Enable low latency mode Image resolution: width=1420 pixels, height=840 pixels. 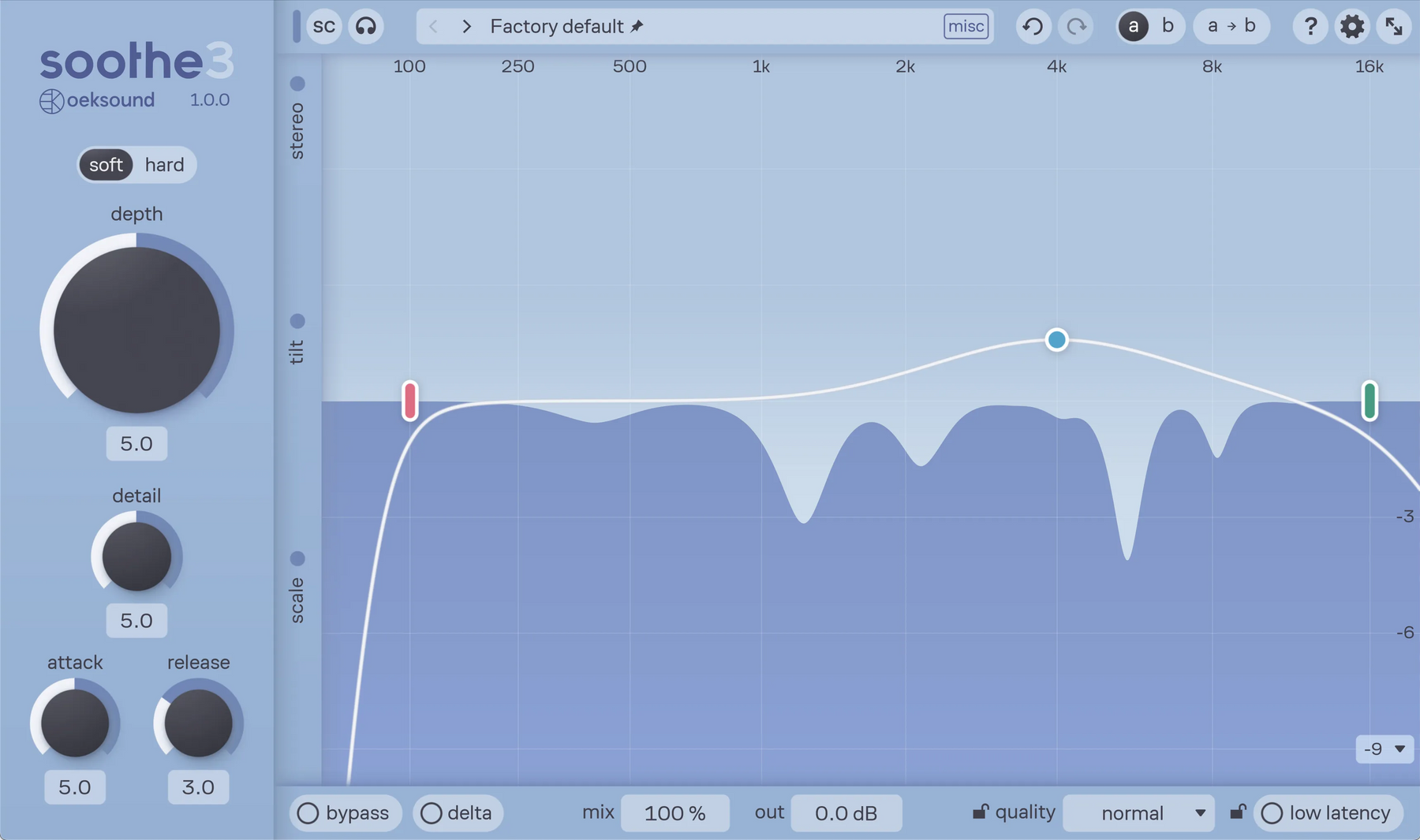pos(1327,812)
